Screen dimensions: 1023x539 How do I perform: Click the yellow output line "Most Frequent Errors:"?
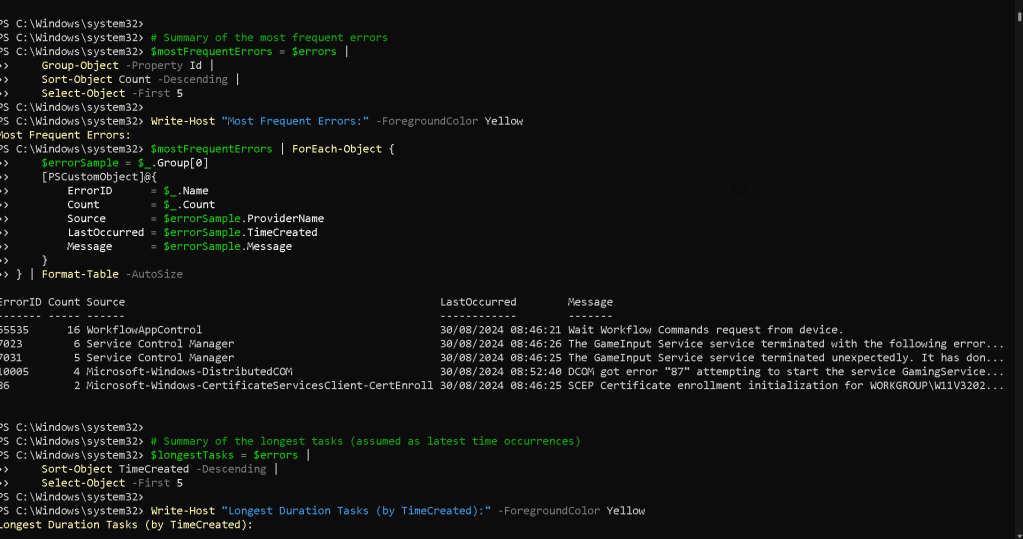[65, 135]
